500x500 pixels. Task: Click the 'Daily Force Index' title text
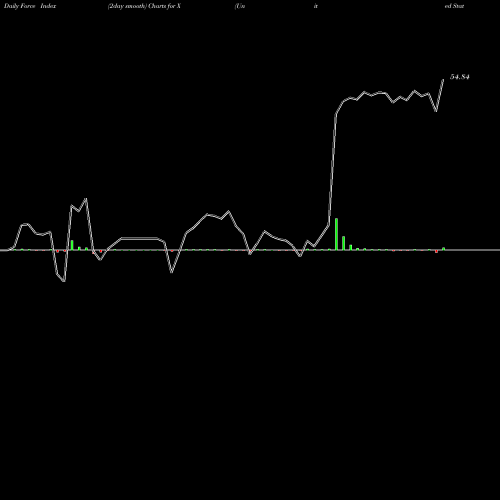coord(30,6)
